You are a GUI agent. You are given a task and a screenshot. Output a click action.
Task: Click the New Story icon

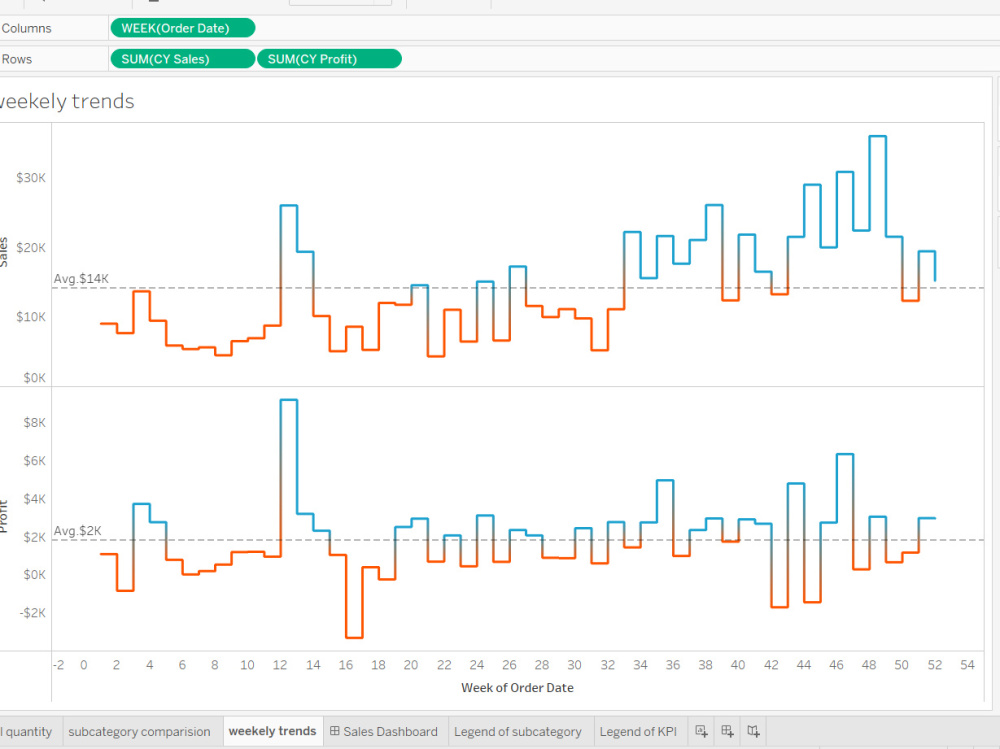coord(753,731)
